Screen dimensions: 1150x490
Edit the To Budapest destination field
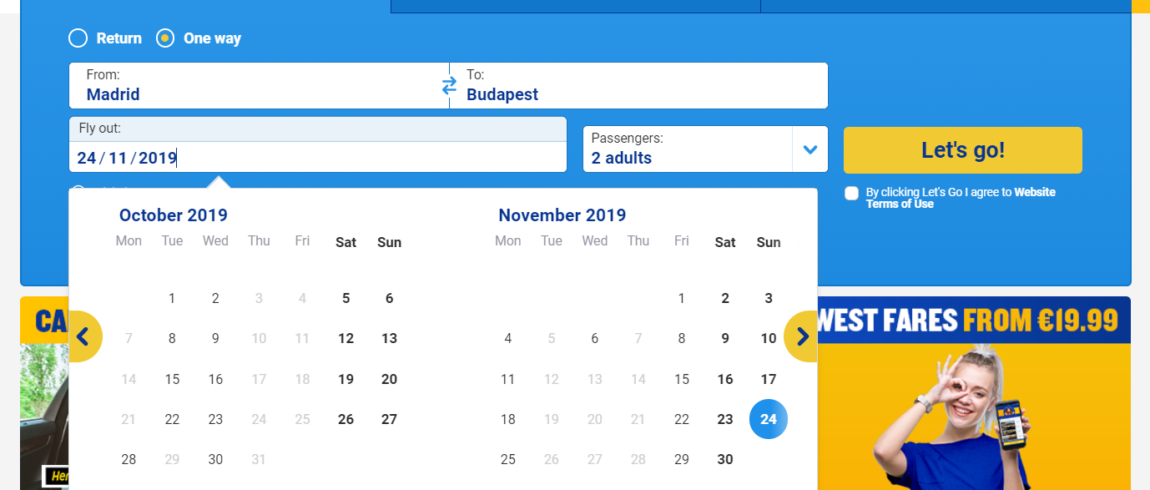pyautogui.click(x=639, y=86)
